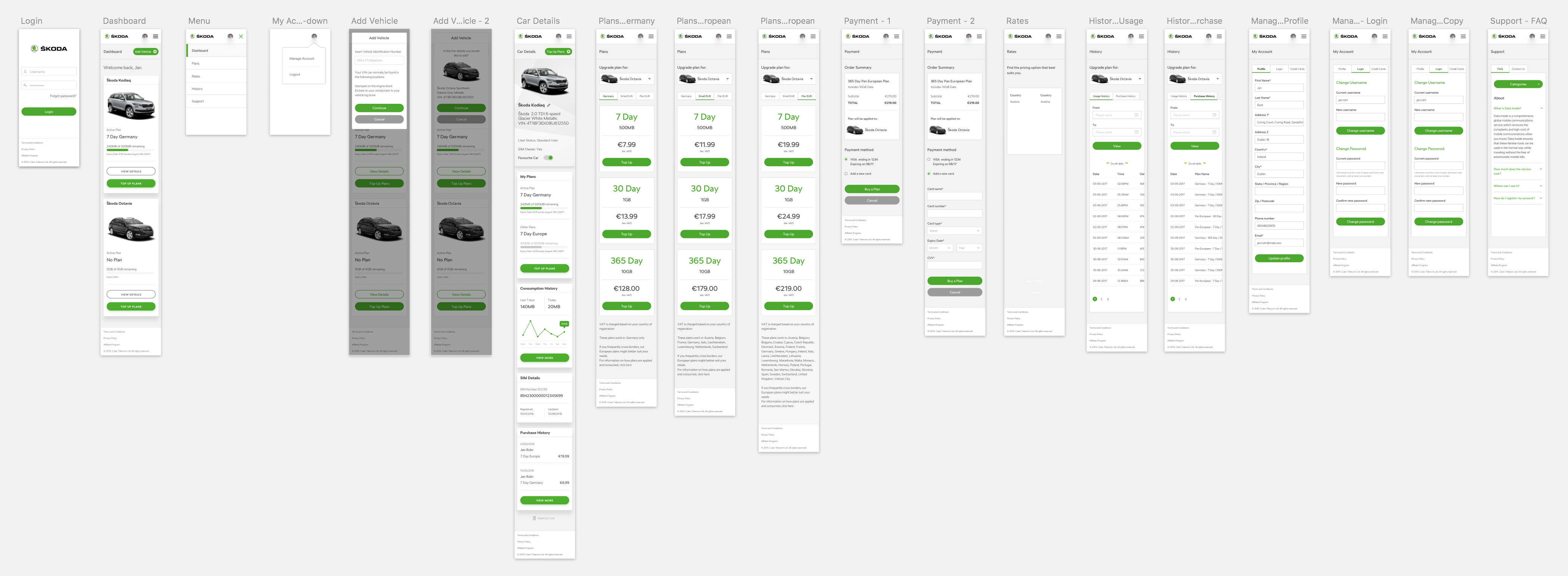Open the Škoda Octavia dropdown above the €7.99 plan
Viewport: 1568px width, 576px height.
(626, 79)
